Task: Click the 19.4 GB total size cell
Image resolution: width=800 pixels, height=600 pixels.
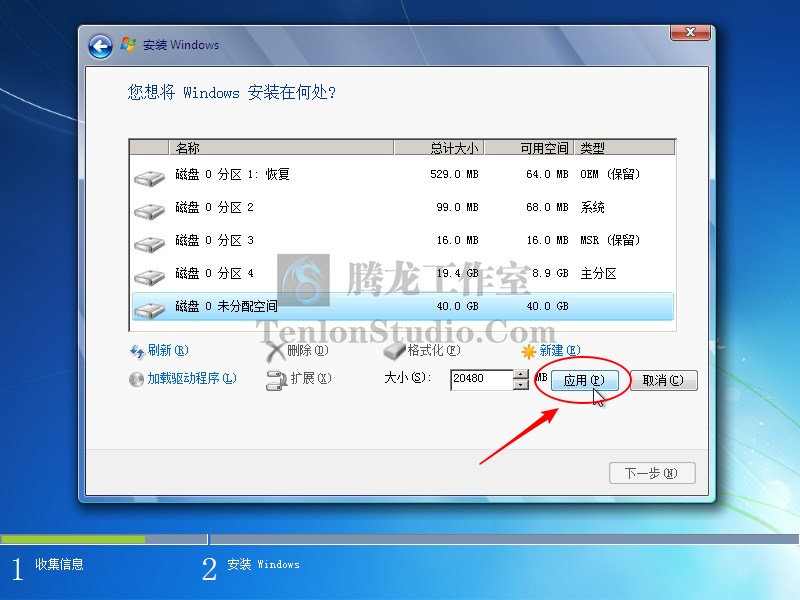Action: coord(457,273)
